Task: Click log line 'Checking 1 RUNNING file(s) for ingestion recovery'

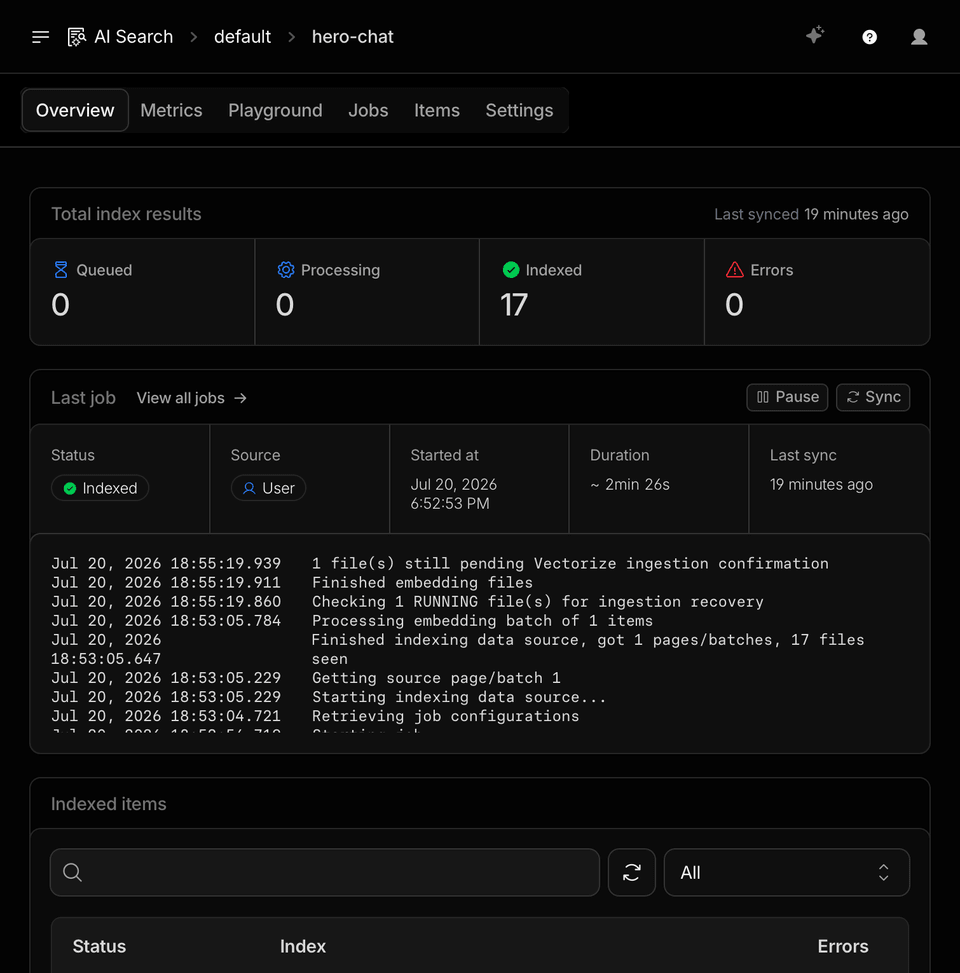Action: [537, 602]
